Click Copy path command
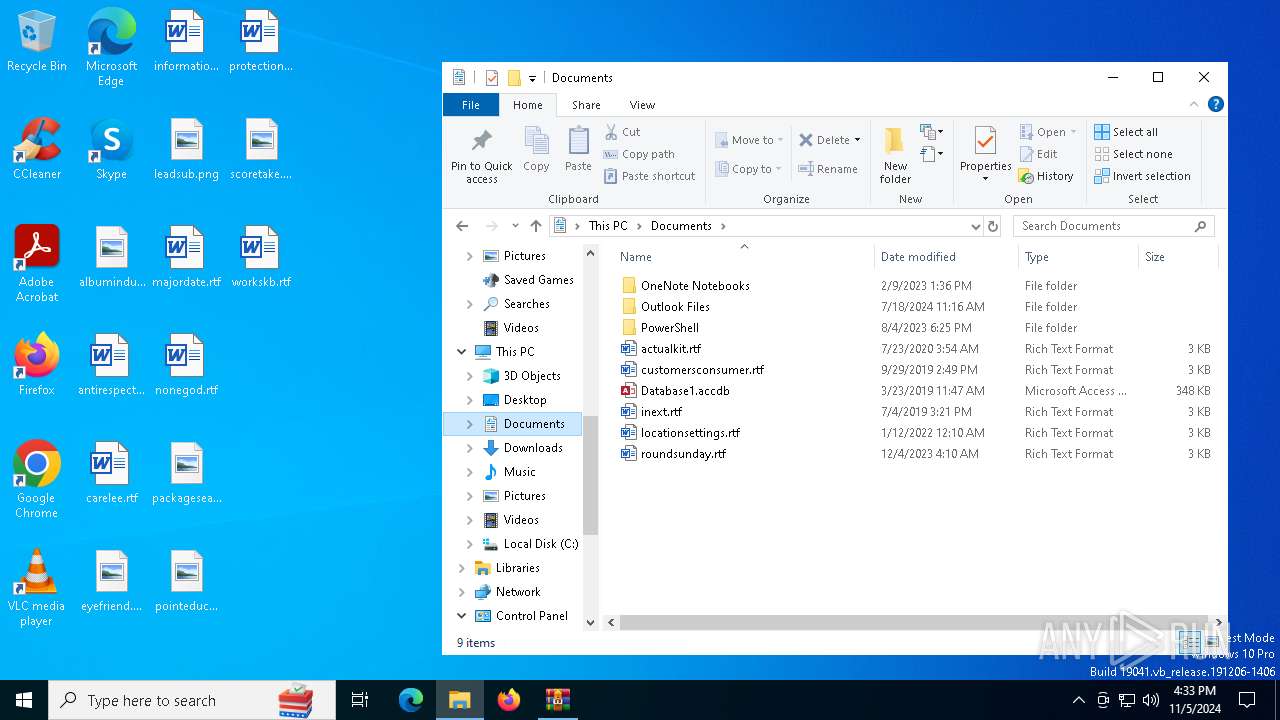 coord(639,154)
